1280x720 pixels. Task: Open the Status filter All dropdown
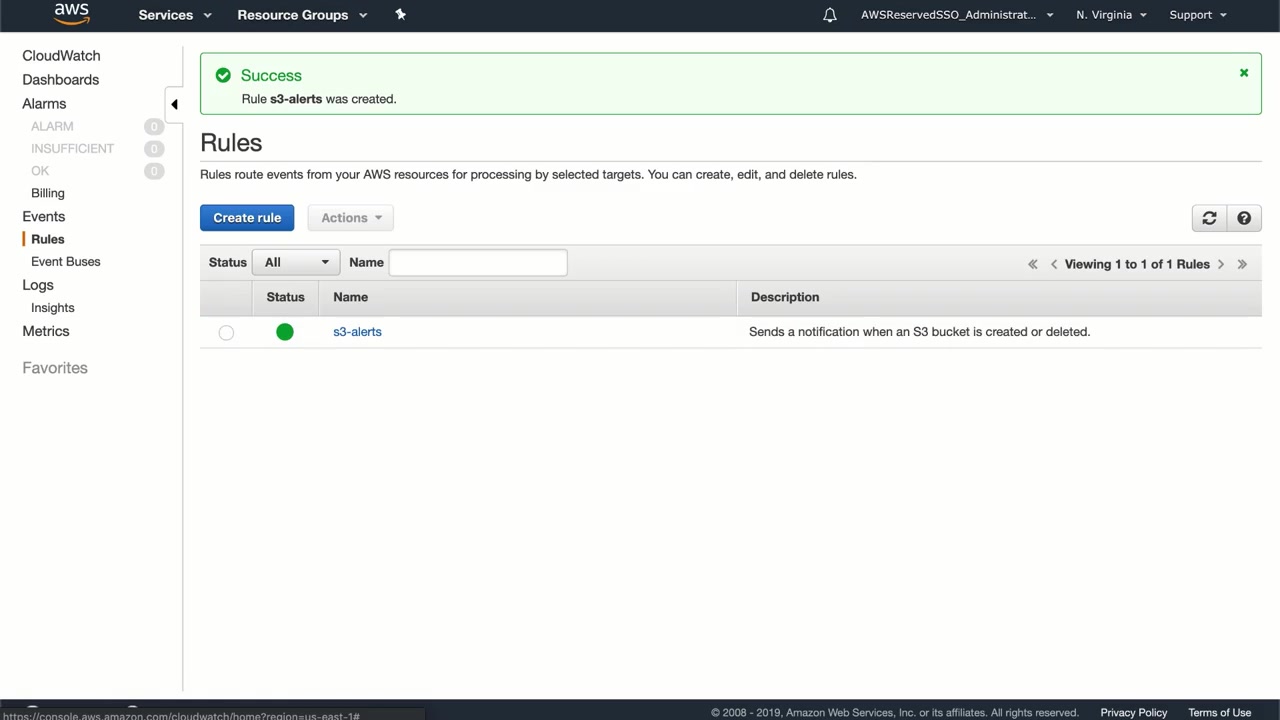pos(295,262)
